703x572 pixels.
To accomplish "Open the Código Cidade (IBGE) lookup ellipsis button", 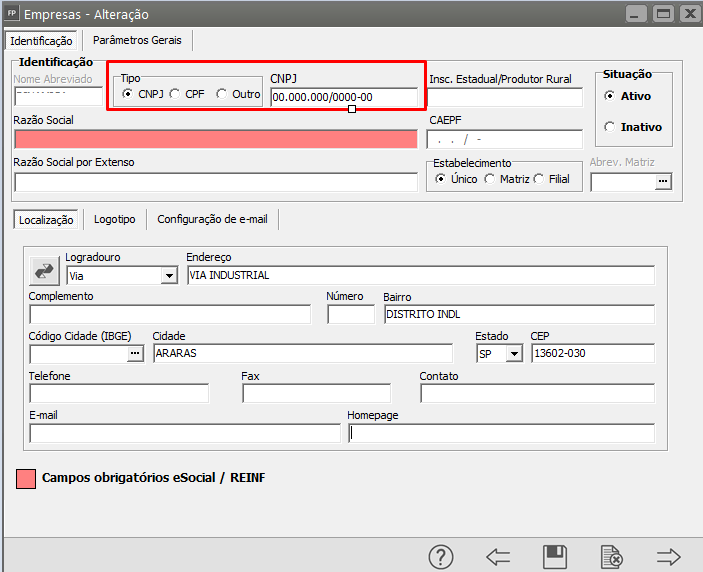I will (135, 354).
